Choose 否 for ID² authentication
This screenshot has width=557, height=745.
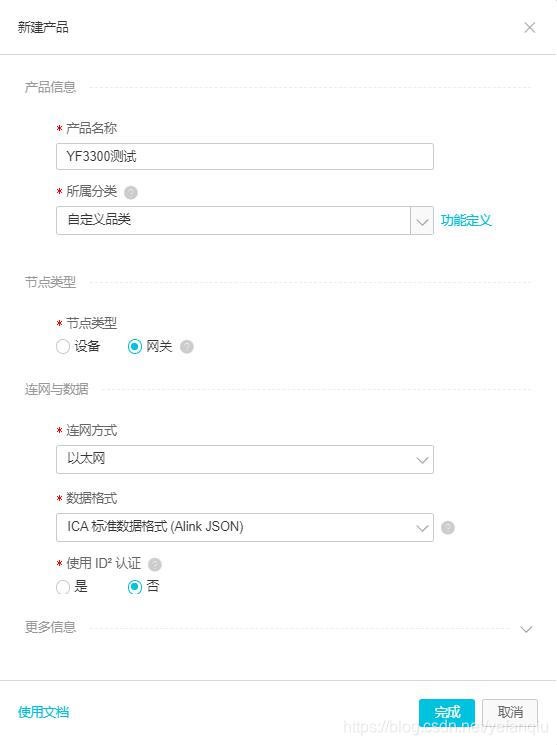pyautogui.click(x=135, y=587)
